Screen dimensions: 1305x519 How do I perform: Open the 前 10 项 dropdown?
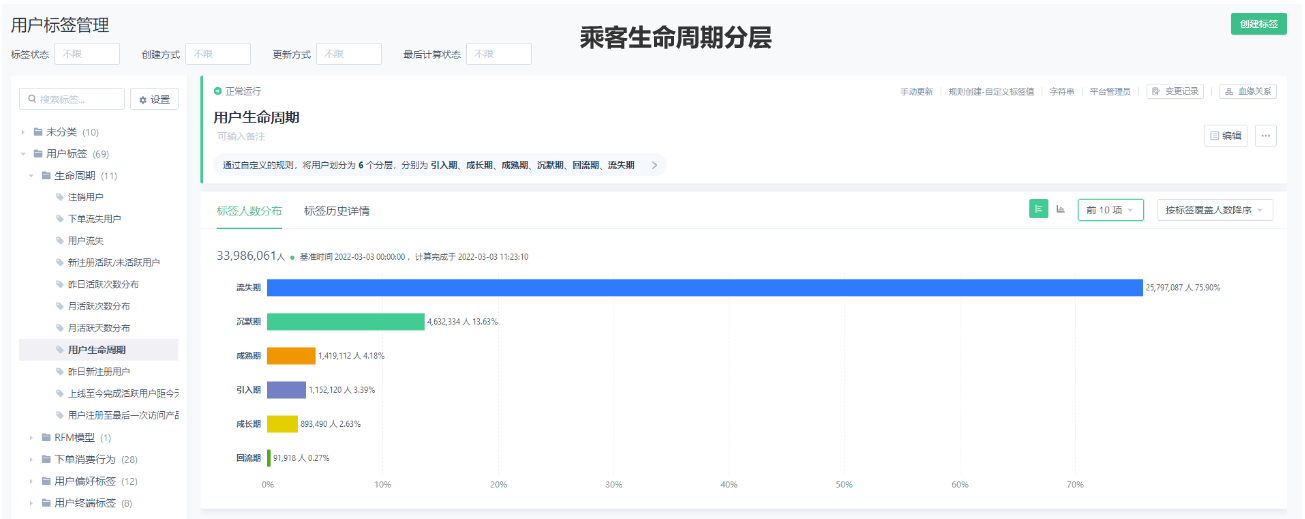(x=1110, y=210)
